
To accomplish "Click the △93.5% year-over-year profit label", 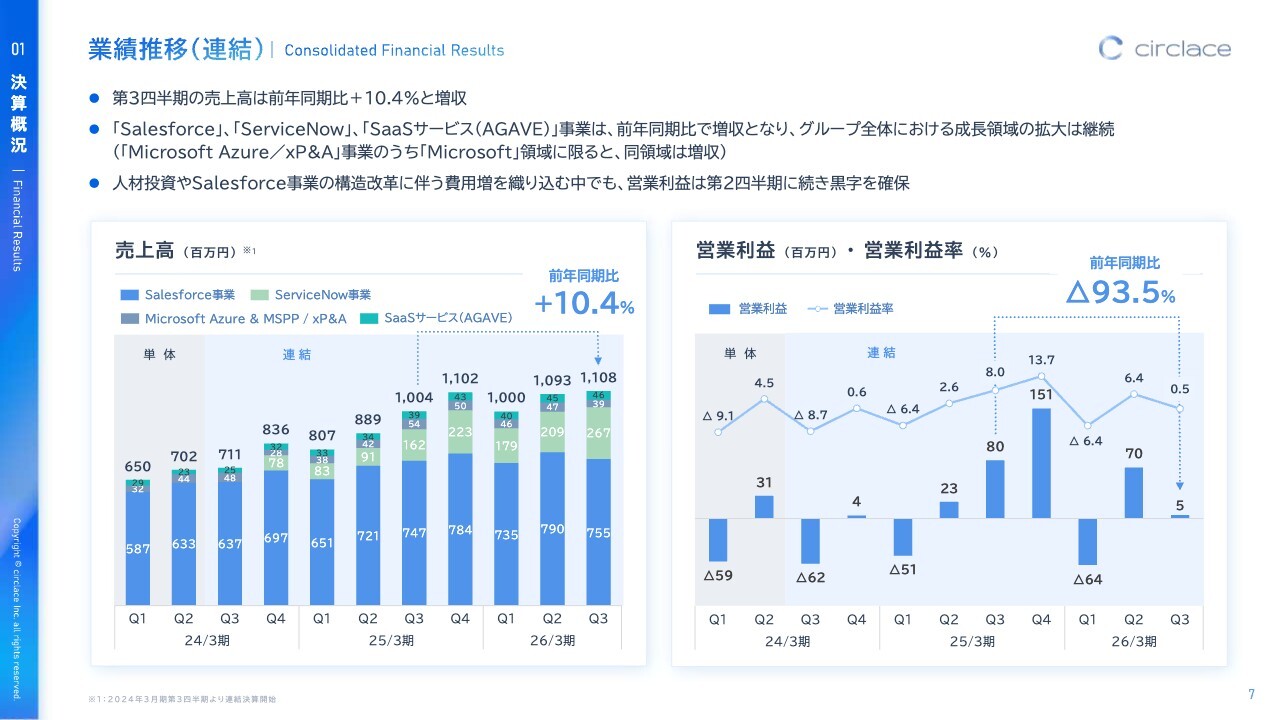I will 1120,293.
